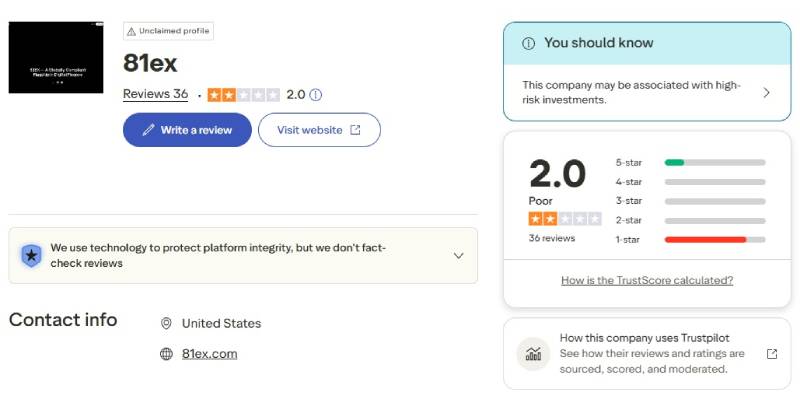Click the info icon beside 2.0 rating
Image resolution: width=800 pixels, height=403 pixels.
(x=316, y=95)
